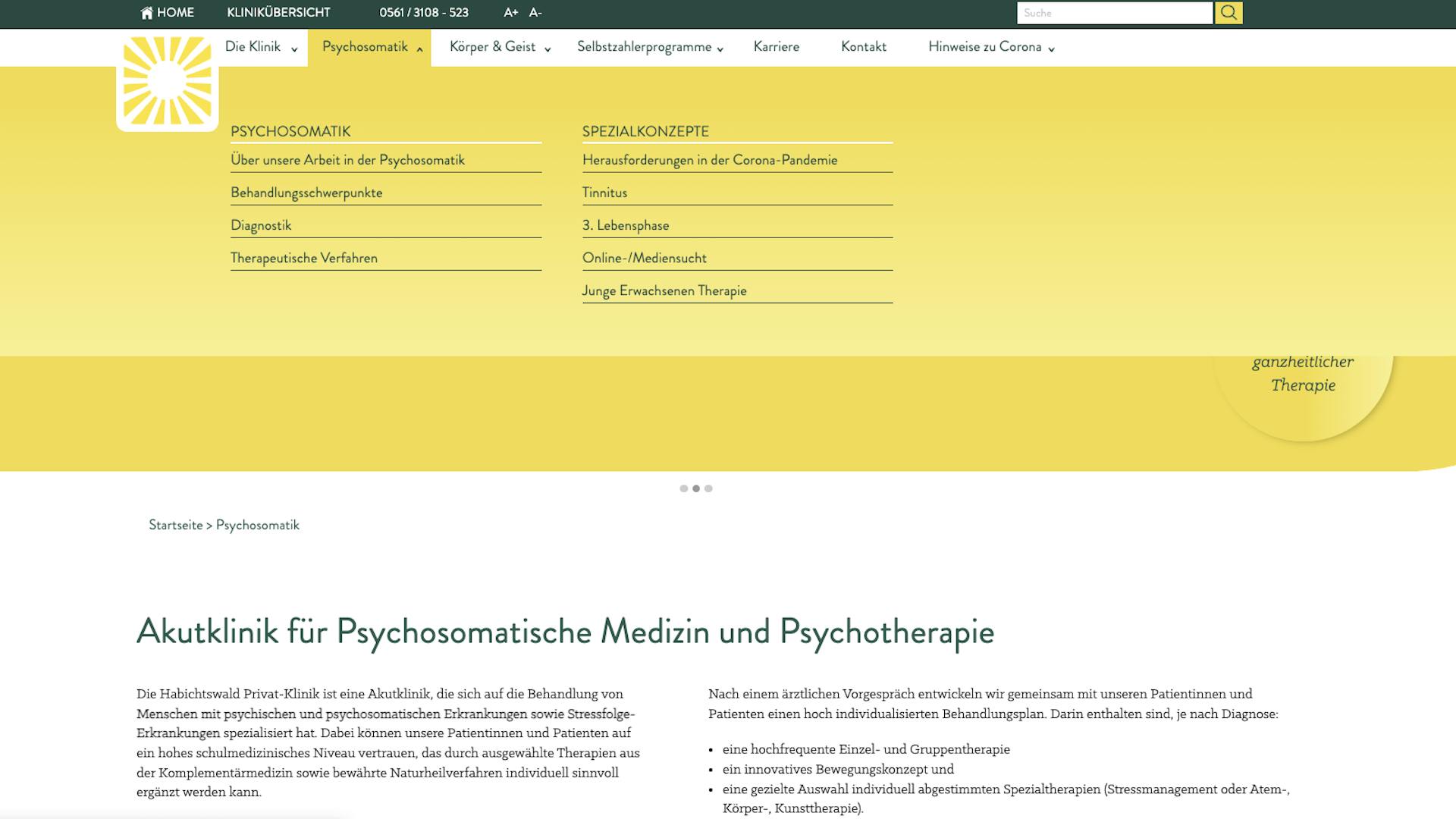The width and height of the screenshot is (1456, 819).
Task: Open the Diagnostik submenu link
Action: coord(261,225)
